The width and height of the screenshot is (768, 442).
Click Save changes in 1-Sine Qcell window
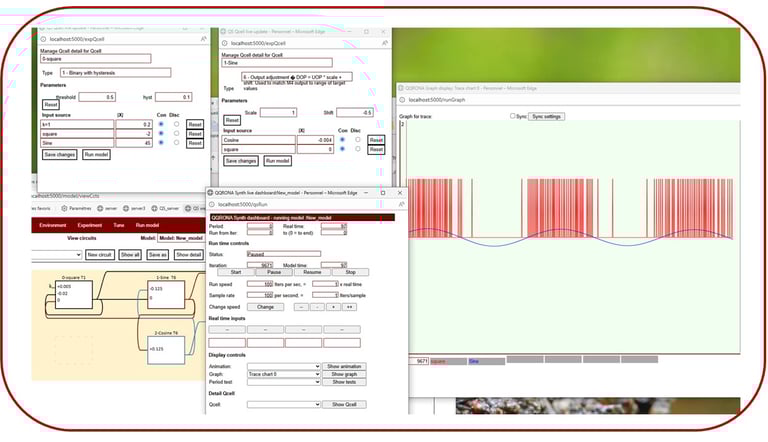[x=241, y=161]
